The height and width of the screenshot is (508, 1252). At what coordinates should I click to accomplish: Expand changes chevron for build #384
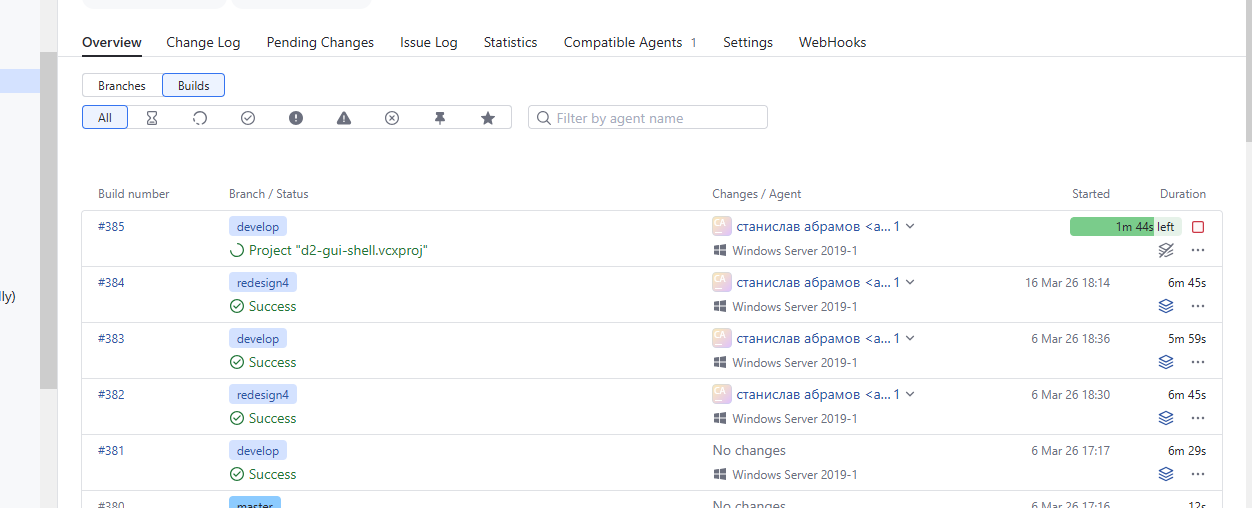(910, 282)
